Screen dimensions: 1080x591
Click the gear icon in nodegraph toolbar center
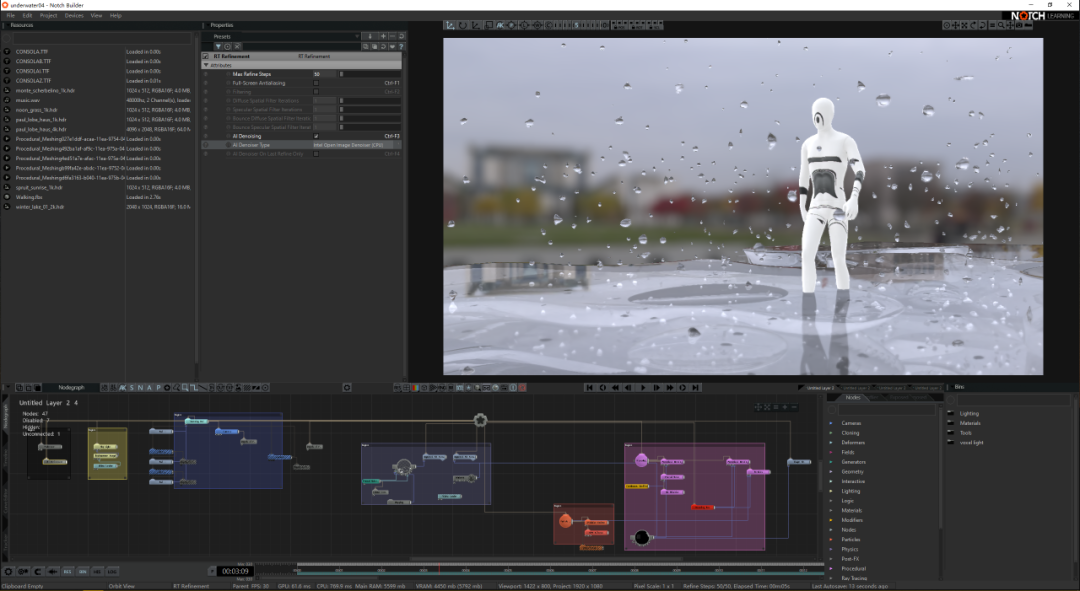point(346,388)
